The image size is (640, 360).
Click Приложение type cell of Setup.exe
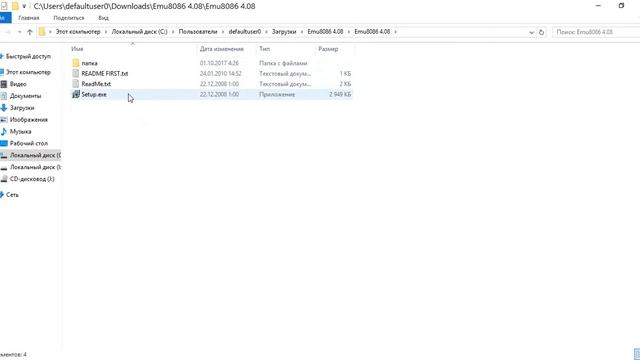(277, 94)
